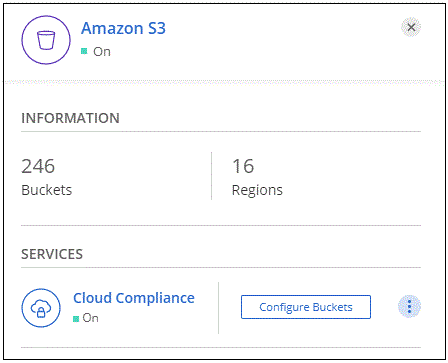Viewport: 448px width, 363px height.
Task: Open the three-dot menu for Cloud Compliance
Action: click(409, 306)
